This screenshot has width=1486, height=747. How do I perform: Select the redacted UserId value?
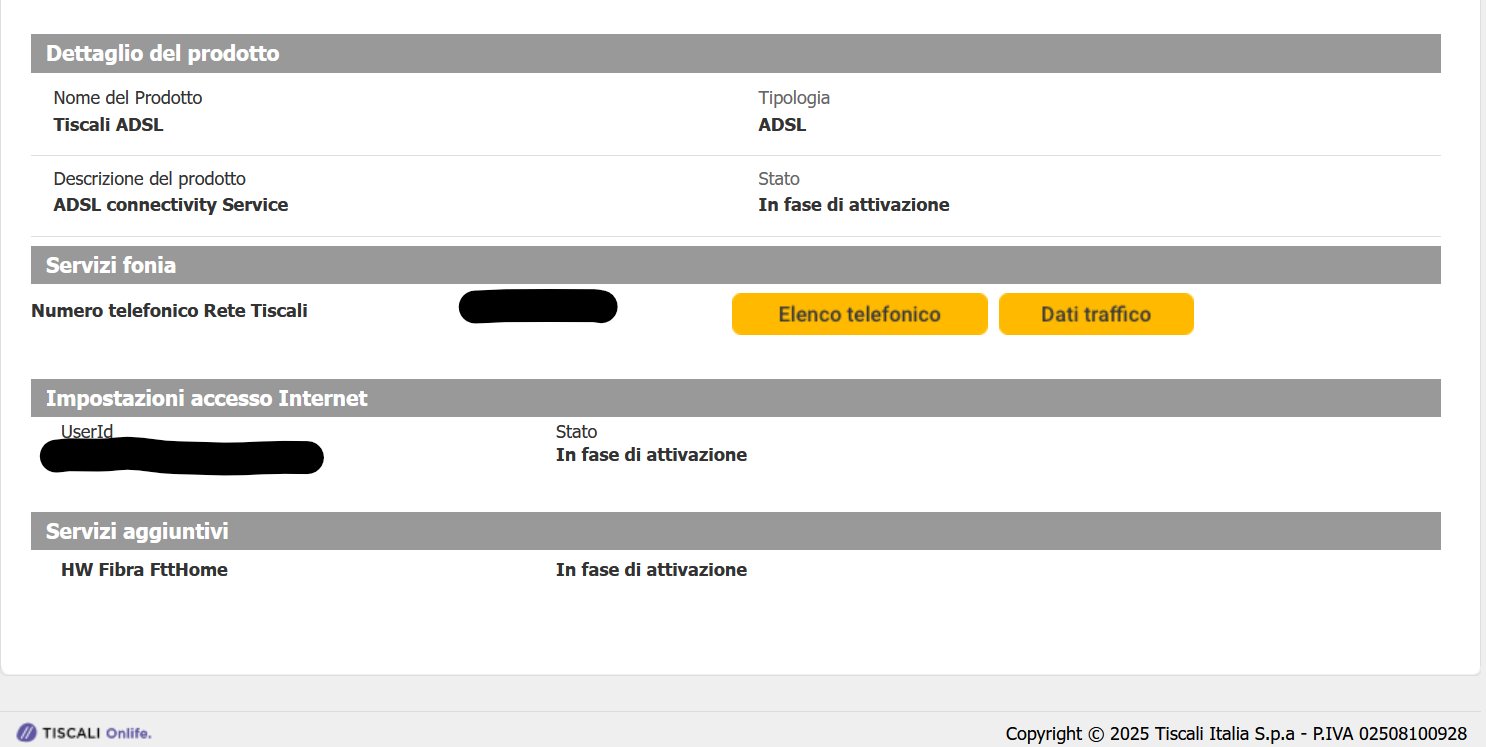(x=182, y=457)
